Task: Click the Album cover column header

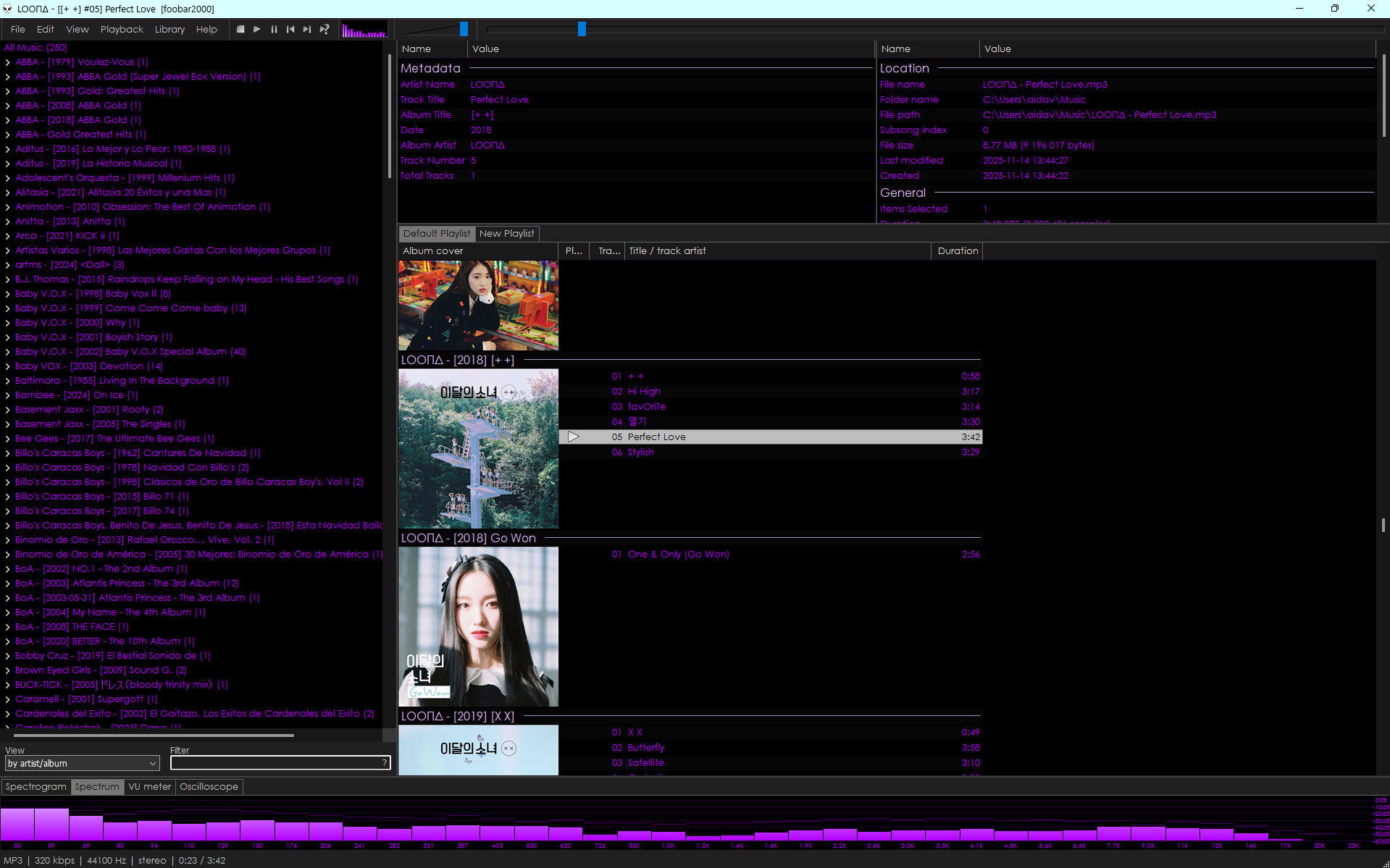Action: click(478, 251)
